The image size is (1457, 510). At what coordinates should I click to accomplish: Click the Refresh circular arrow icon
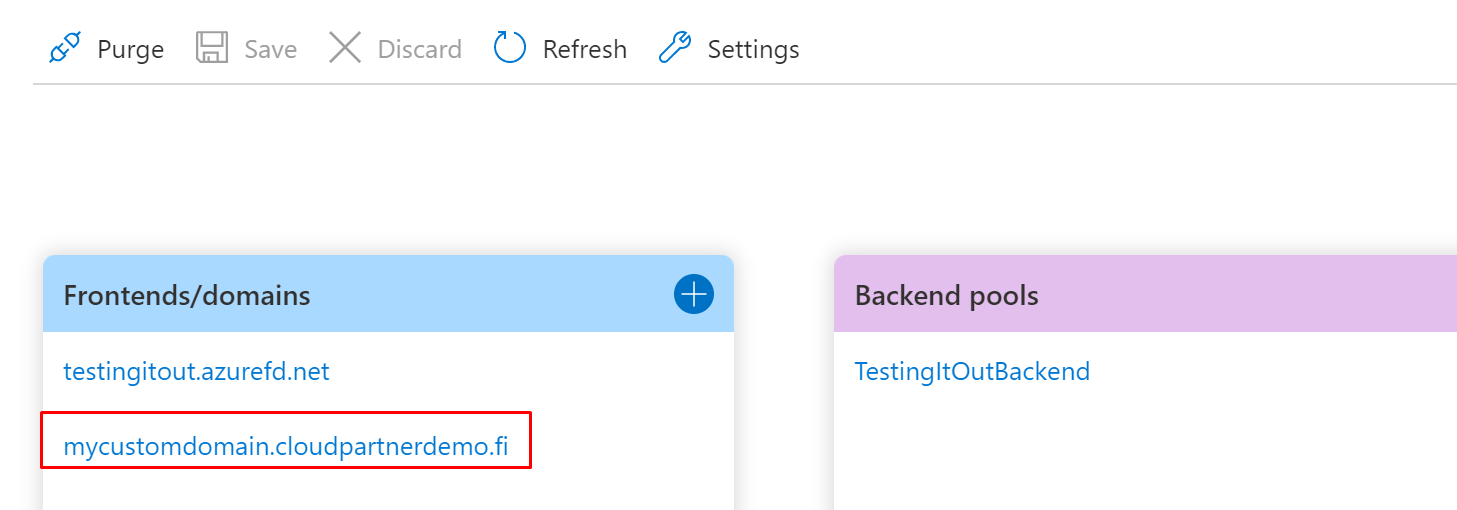tap(510, 48)
